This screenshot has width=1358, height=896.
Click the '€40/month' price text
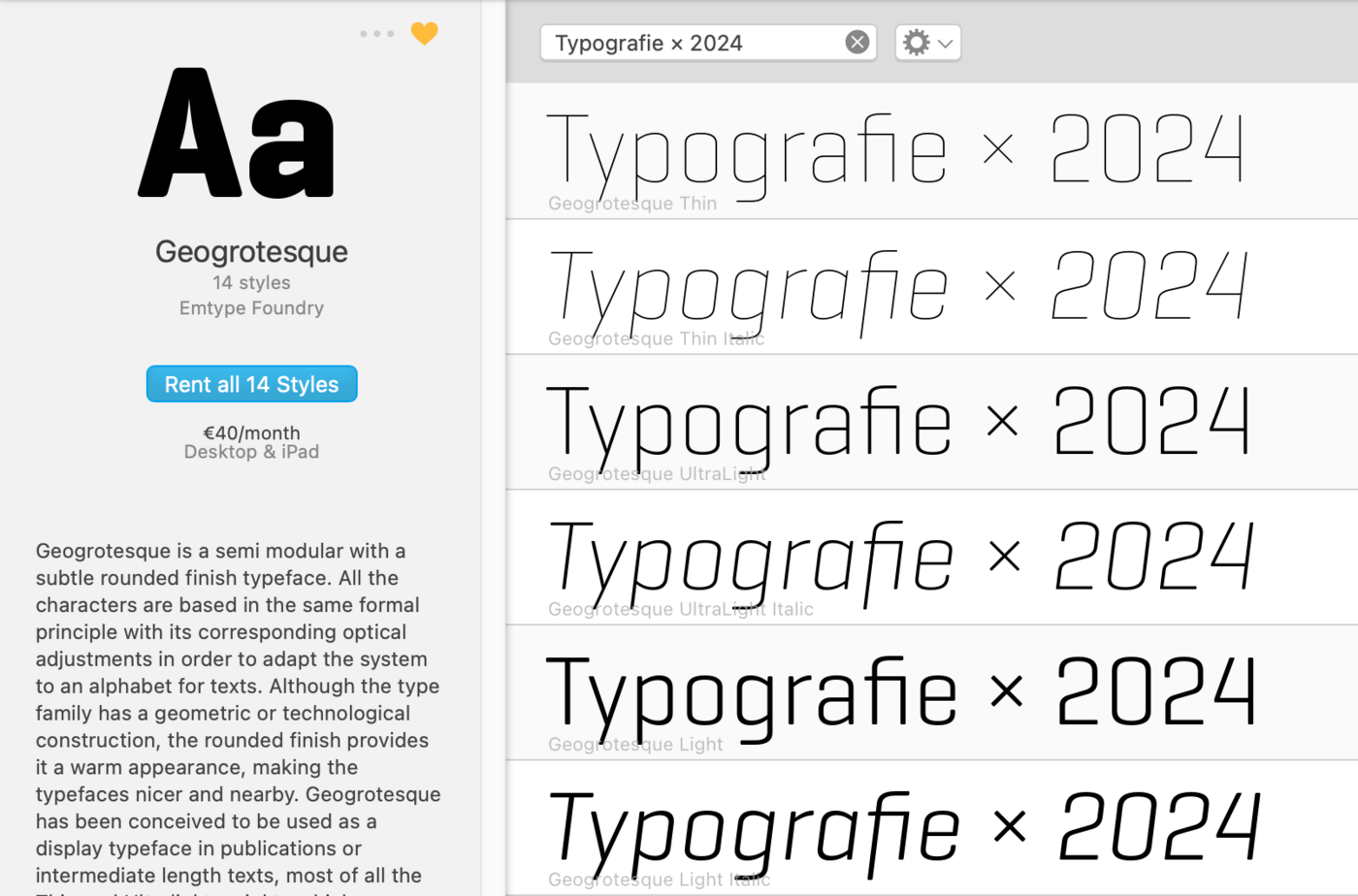click(251, 432)
